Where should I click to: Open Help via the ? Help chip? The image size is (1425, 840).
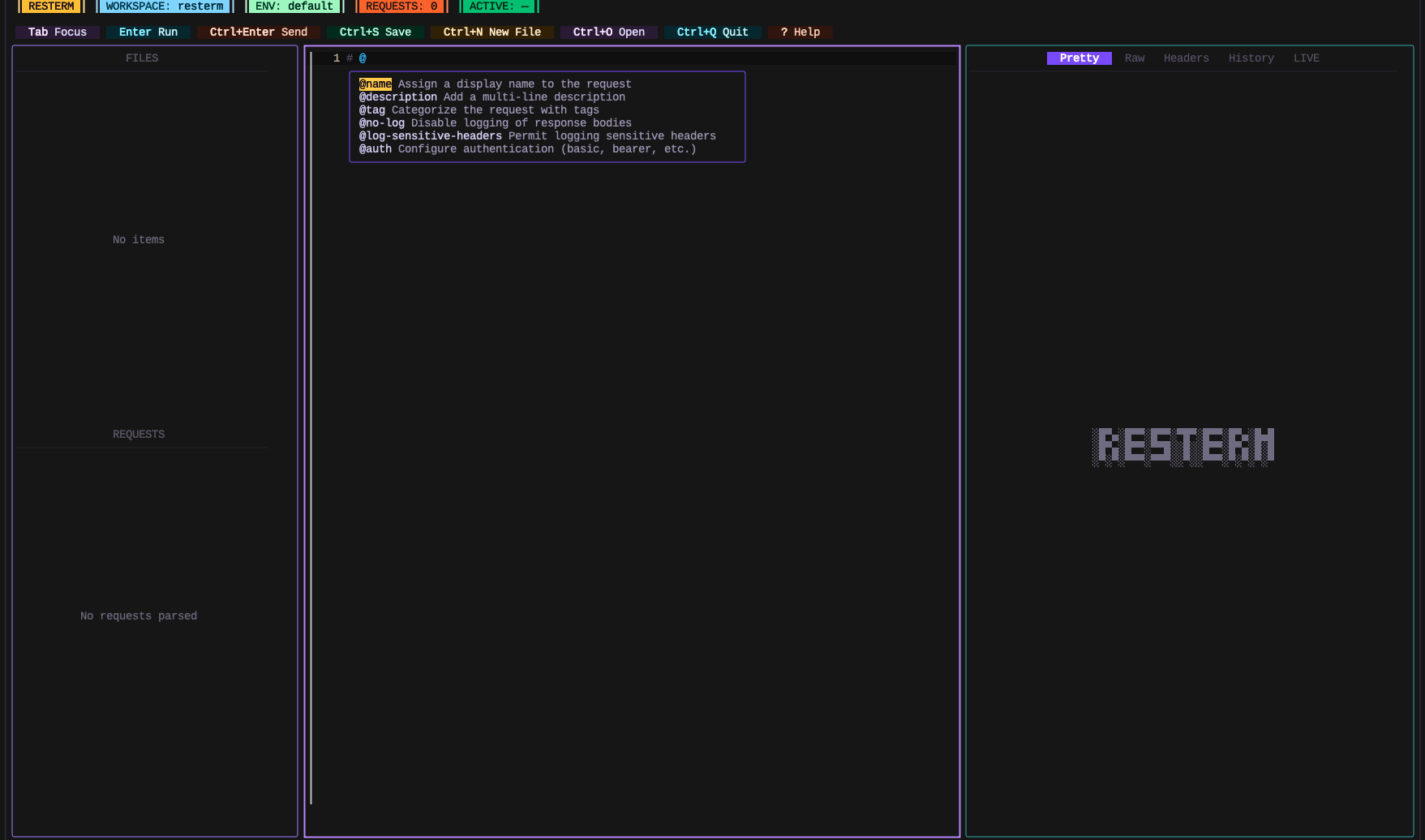click(x=800, y=32)
